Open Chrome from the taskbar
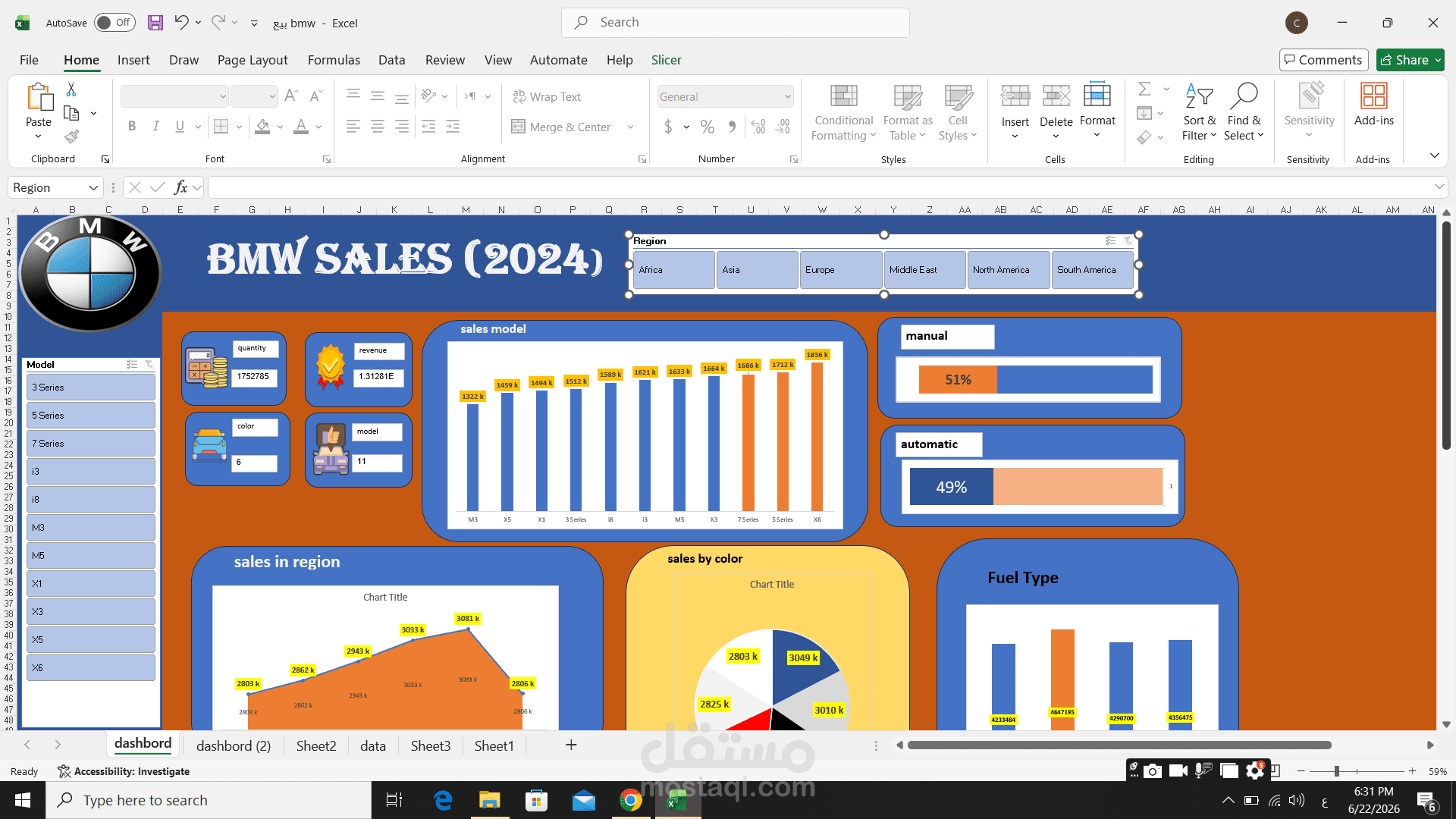 click(630, 800)
